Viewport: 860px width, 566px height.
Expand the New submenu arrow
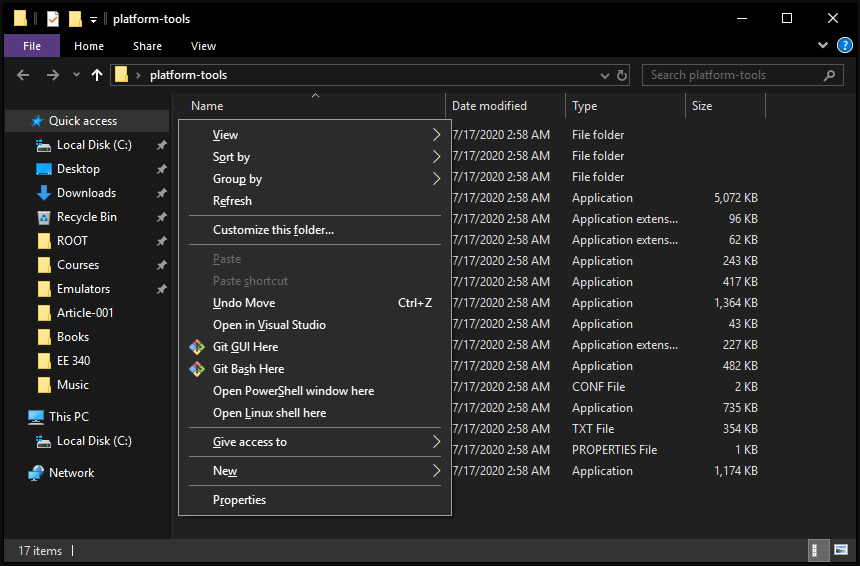(437, 471)
